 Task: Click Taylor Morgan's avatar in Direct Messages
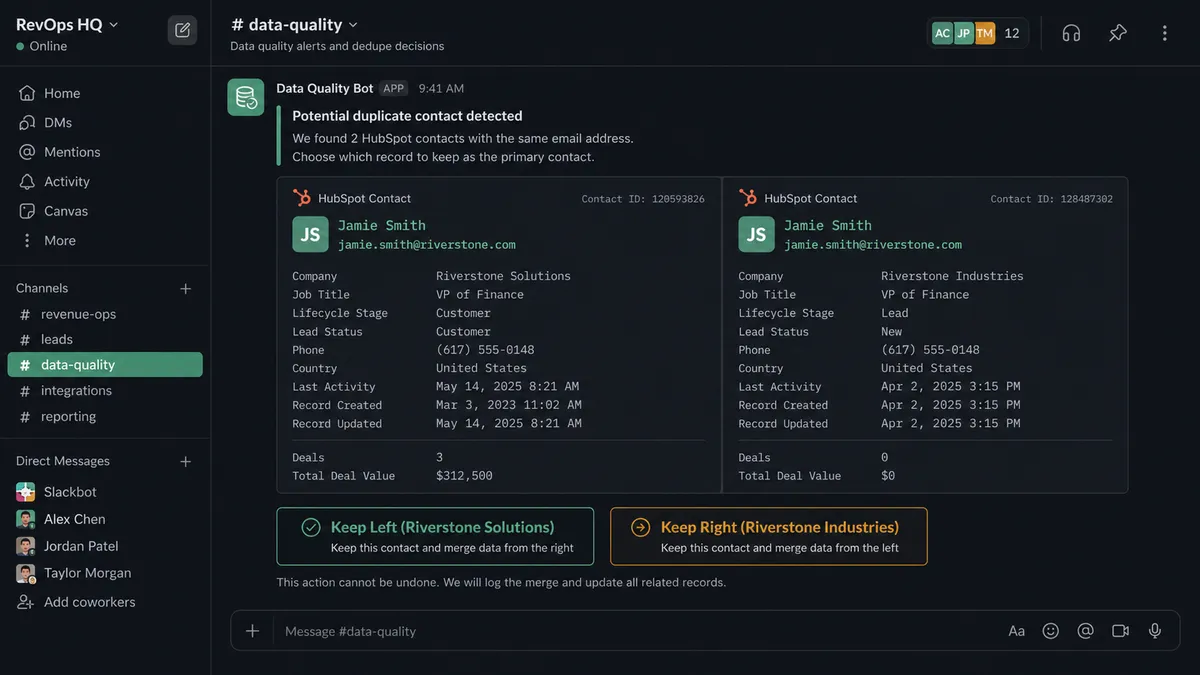[26, 573]
